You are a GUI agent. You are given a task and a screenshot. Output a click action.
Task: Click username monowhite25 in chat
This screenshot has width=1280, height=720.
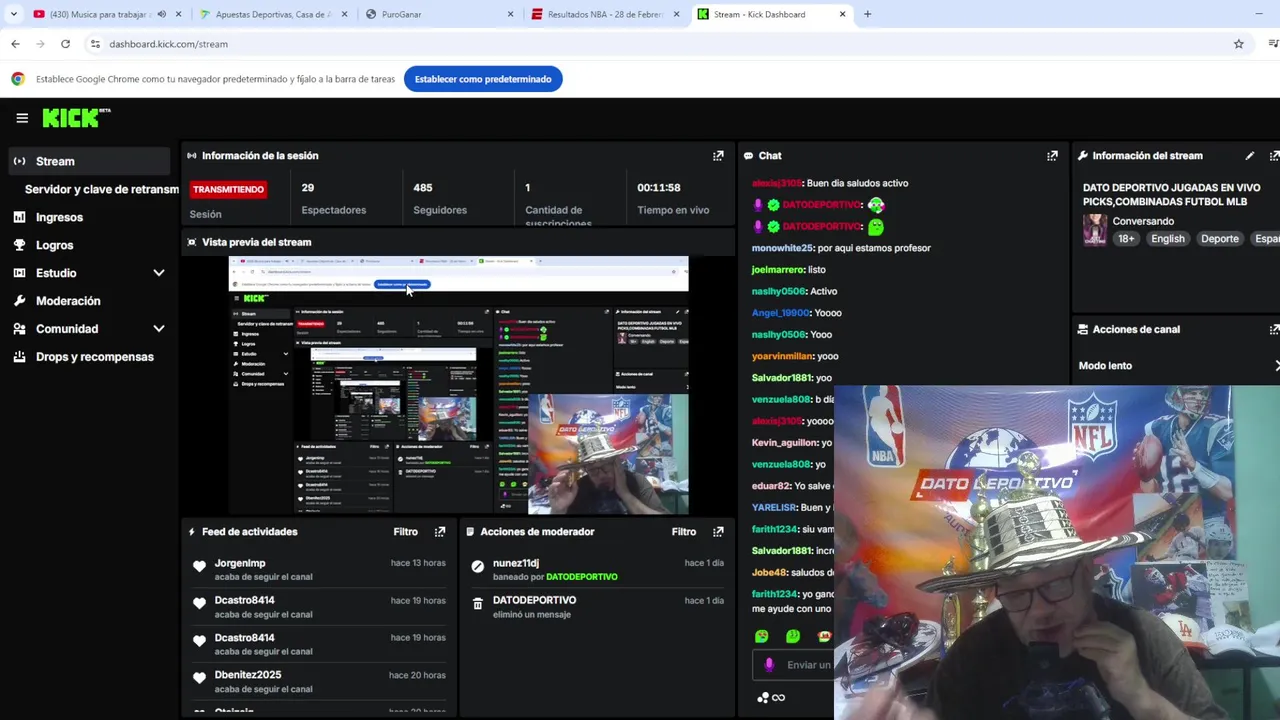[x=782, y=248]
